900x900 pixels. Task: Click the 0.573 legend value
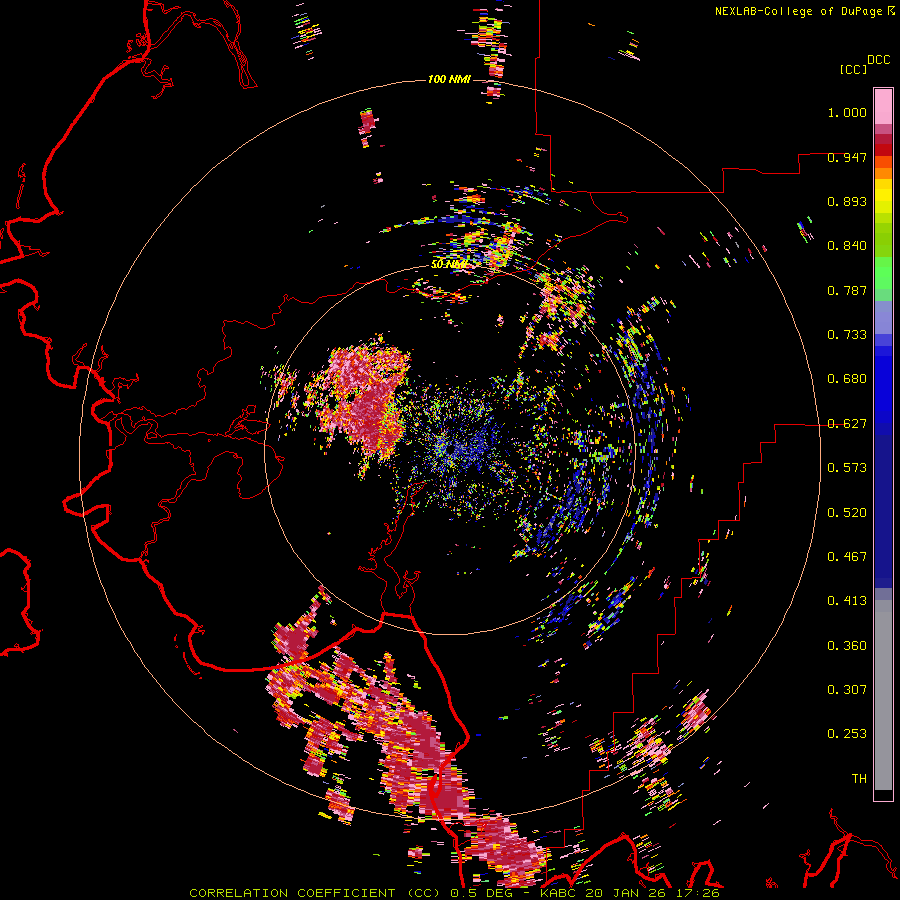point(847,468)
